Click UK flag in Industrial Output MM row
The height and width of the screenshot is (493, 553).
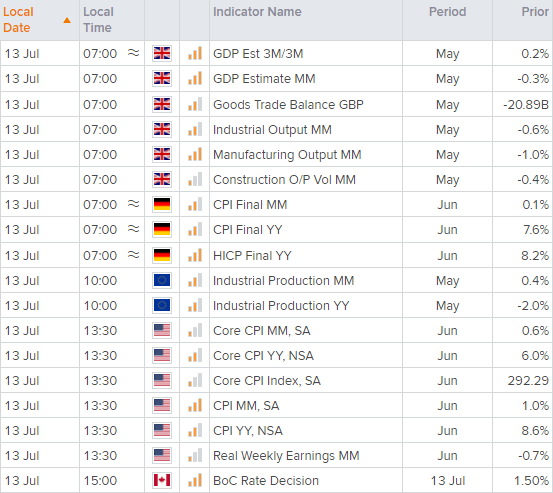162,130
